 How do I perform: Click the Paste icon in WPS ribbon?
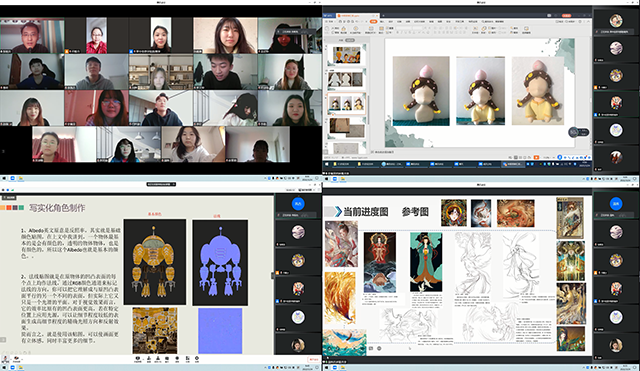327,29
